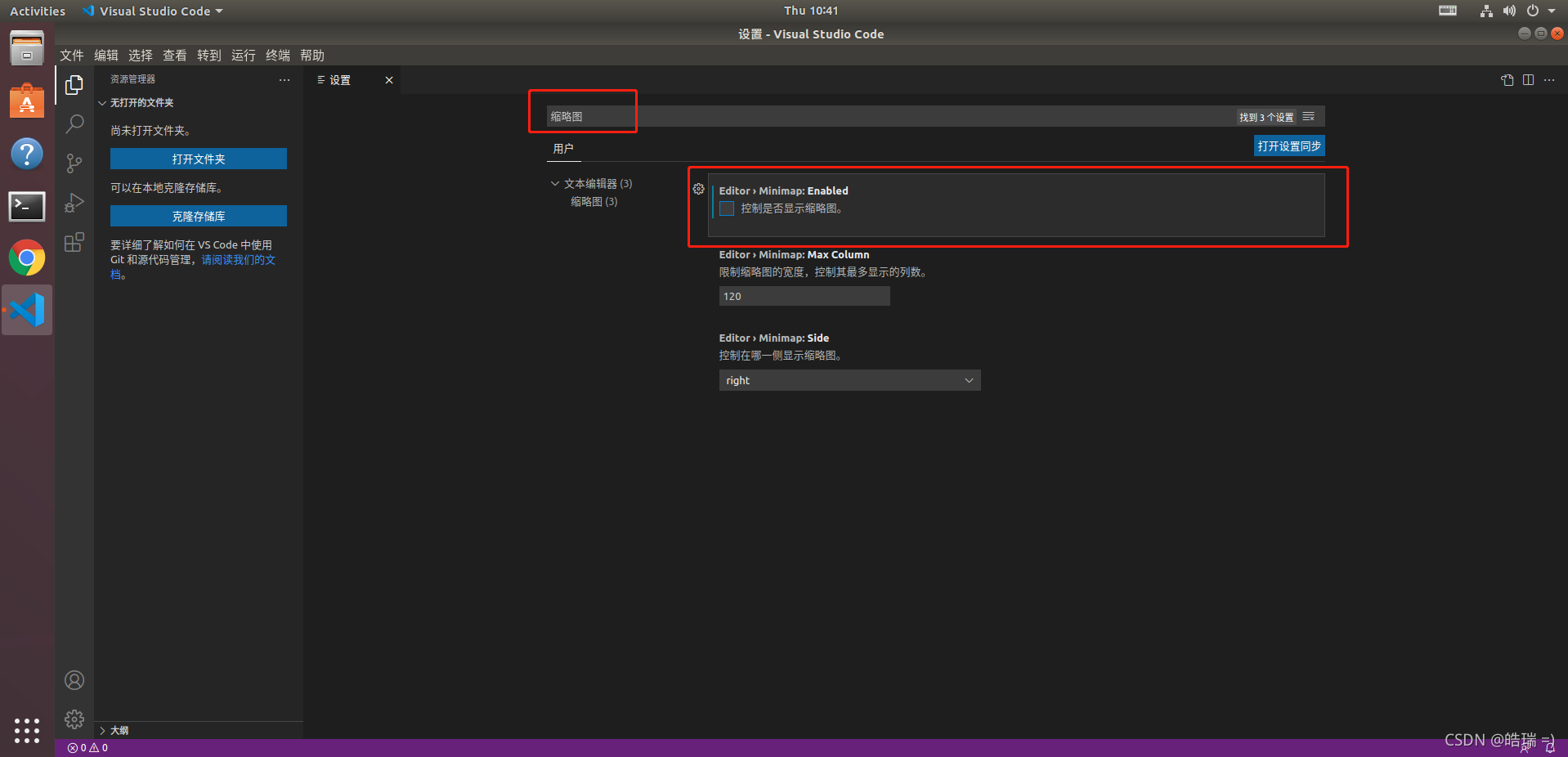Image resolution: width=1568 pixels, height=757 pixels.
Task: Launch Terminal from dock
Action: (27, 206)
